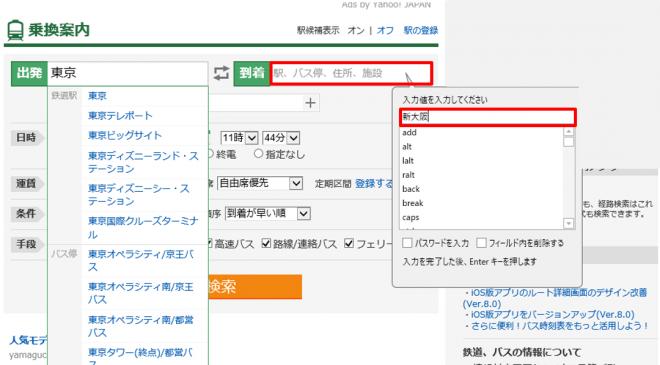This screenshot has width=660, height=365.
Task: Add a via station with the plus button
Action: pyautogui.click(x=310, y=103)
